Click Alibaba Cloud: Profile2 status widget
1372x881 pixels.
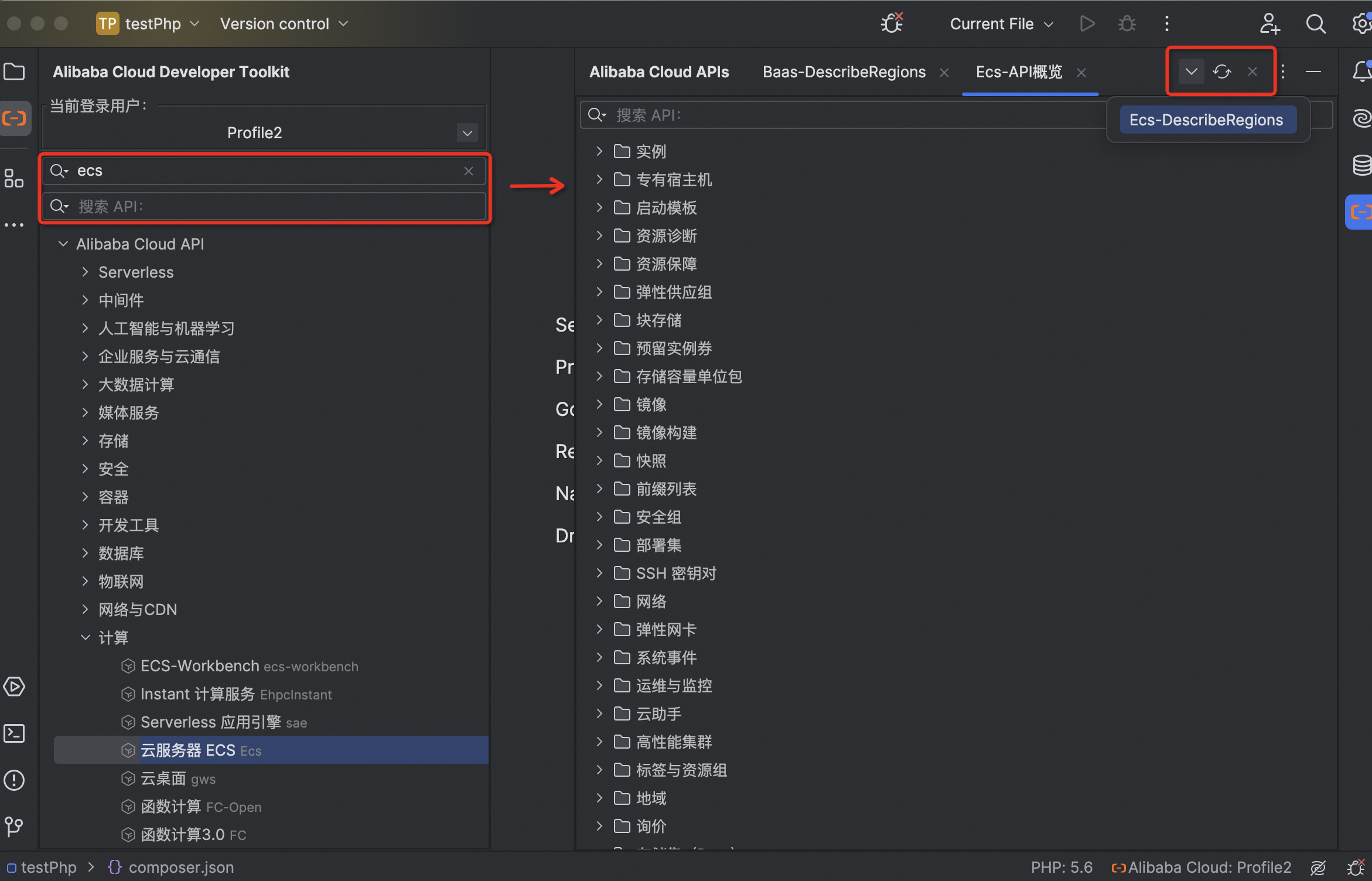tap(1201, 867)
